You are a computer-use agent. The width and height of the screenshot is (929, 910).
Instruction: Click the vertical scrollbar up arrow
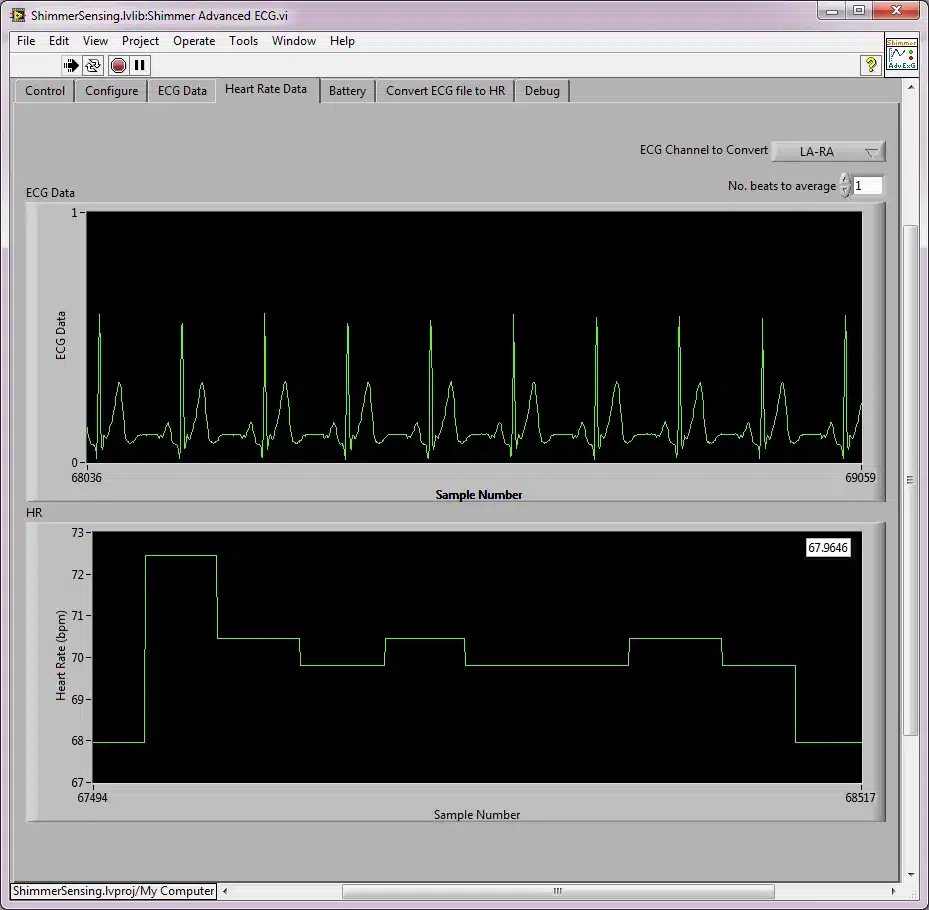point(911,87)
